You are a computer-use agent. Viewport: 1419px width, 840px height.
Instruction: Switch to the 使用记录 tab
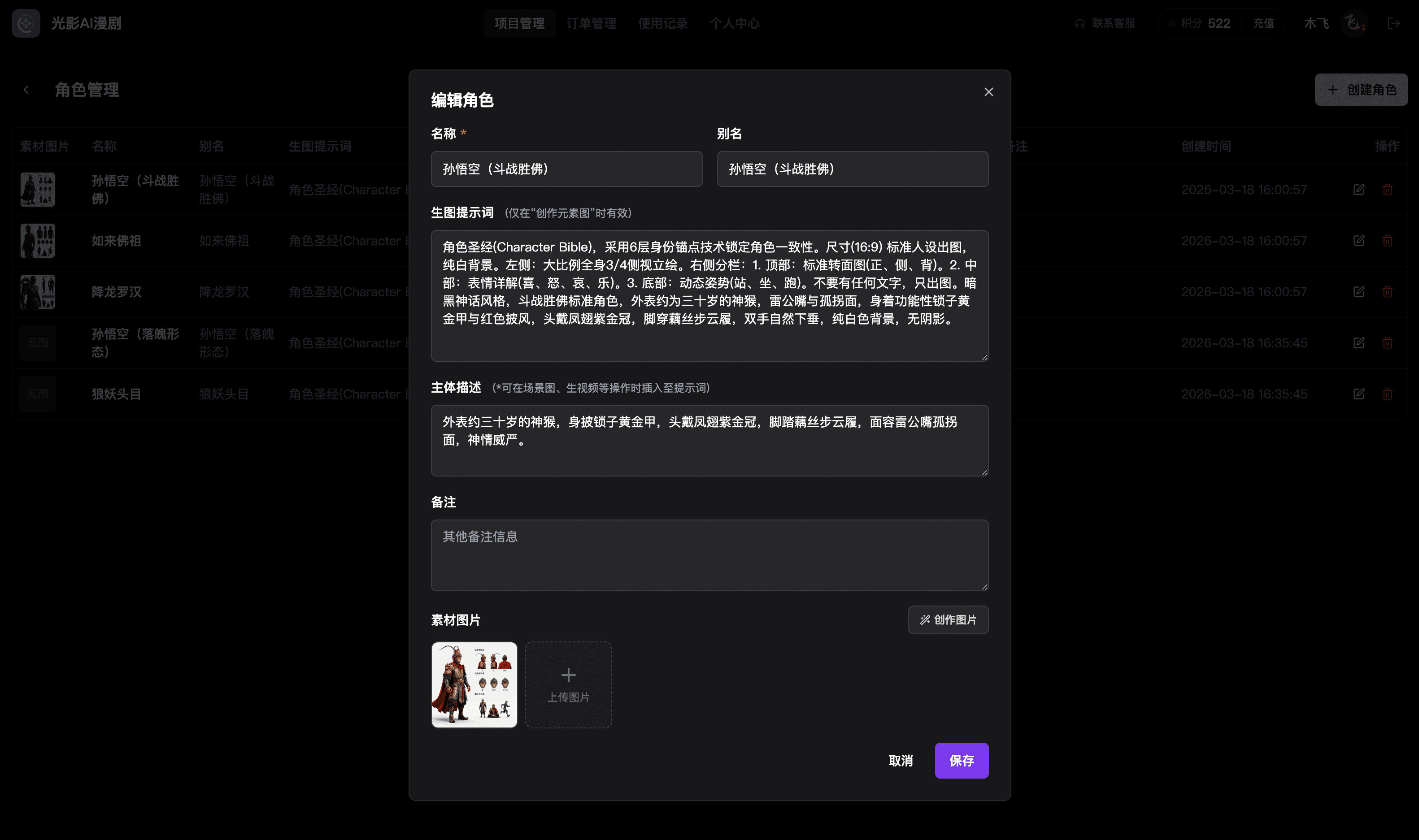point(662,23)
